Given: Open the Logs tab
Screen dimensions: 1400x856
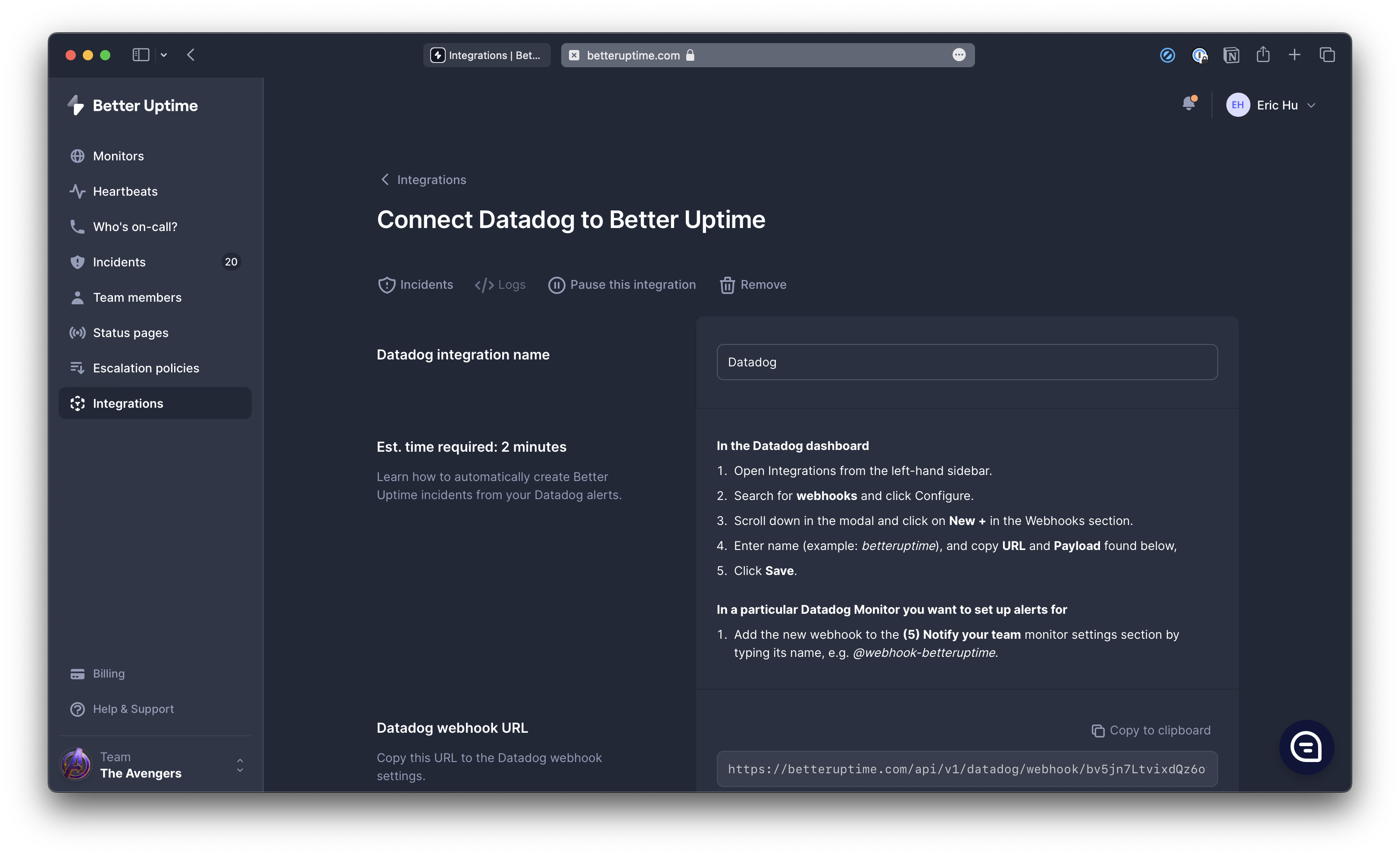Looking at the screenshot, I should coord(500,284).
